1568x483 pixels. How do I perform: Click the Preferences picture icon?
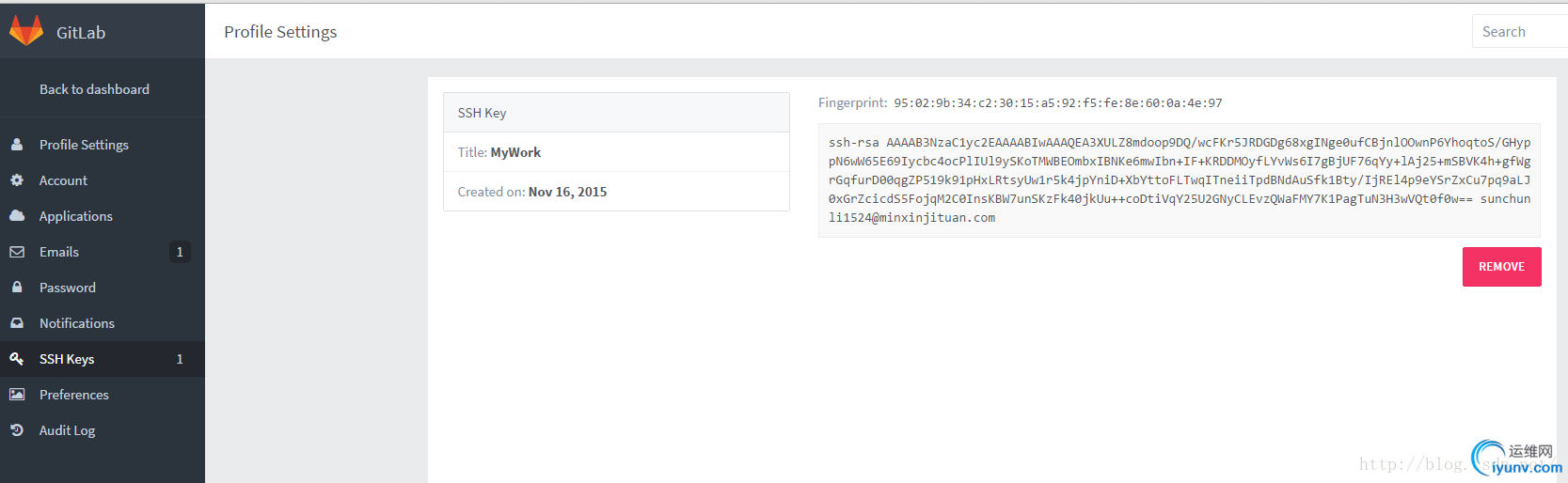tap(17, 395)
